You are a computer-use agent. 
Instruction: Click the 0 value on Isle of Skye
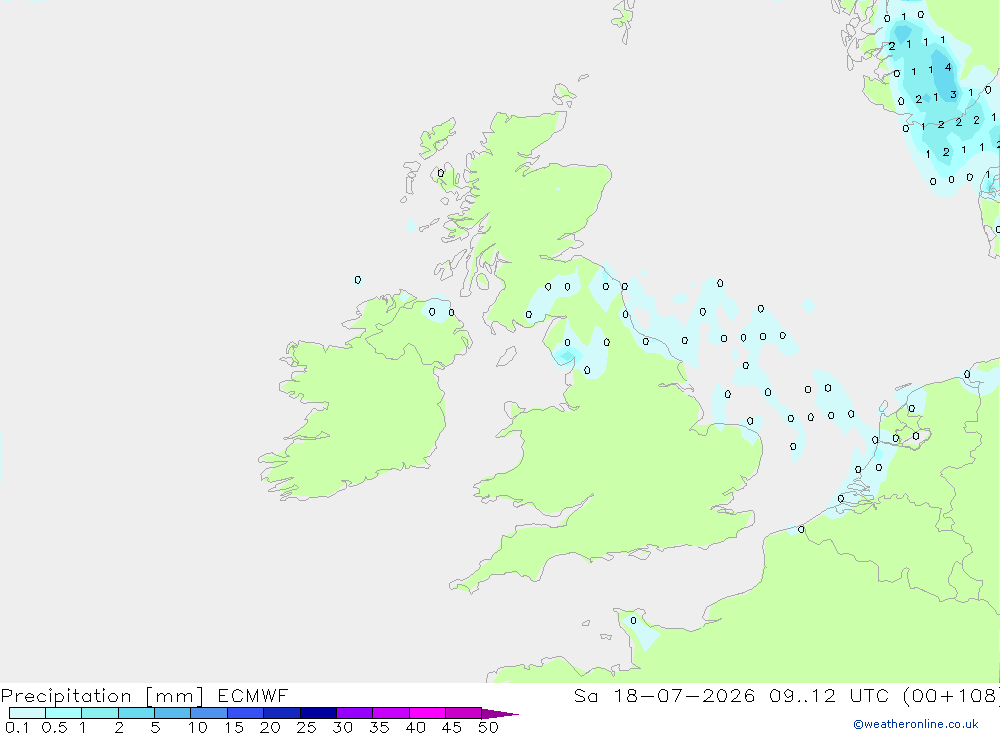(441, 174)
